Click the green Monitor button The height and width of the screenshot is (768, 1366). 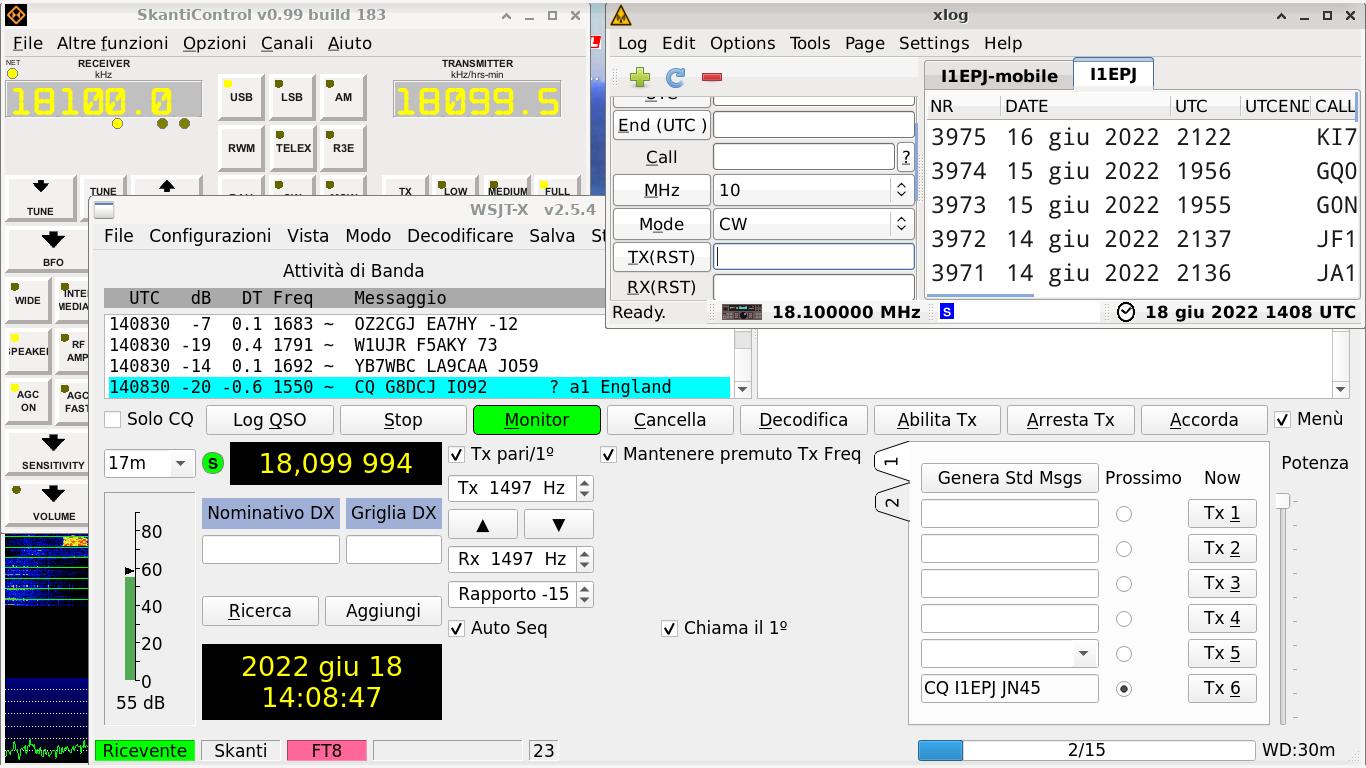click(537, 420)
